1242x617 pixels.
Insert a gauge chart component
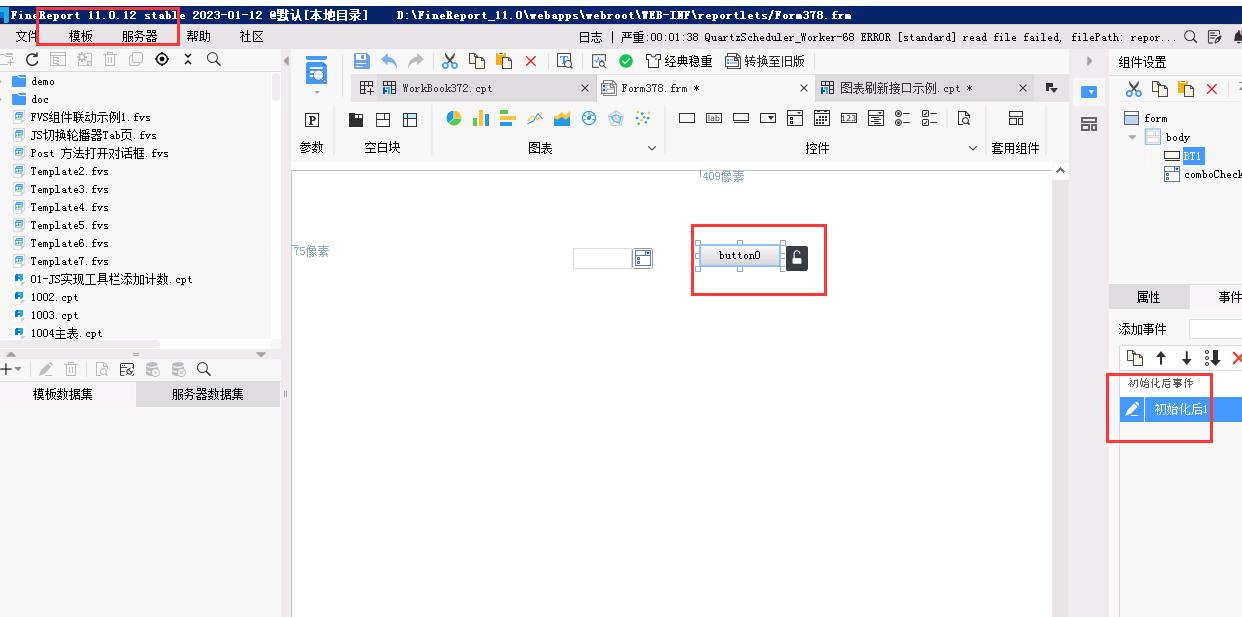point(589,119)
